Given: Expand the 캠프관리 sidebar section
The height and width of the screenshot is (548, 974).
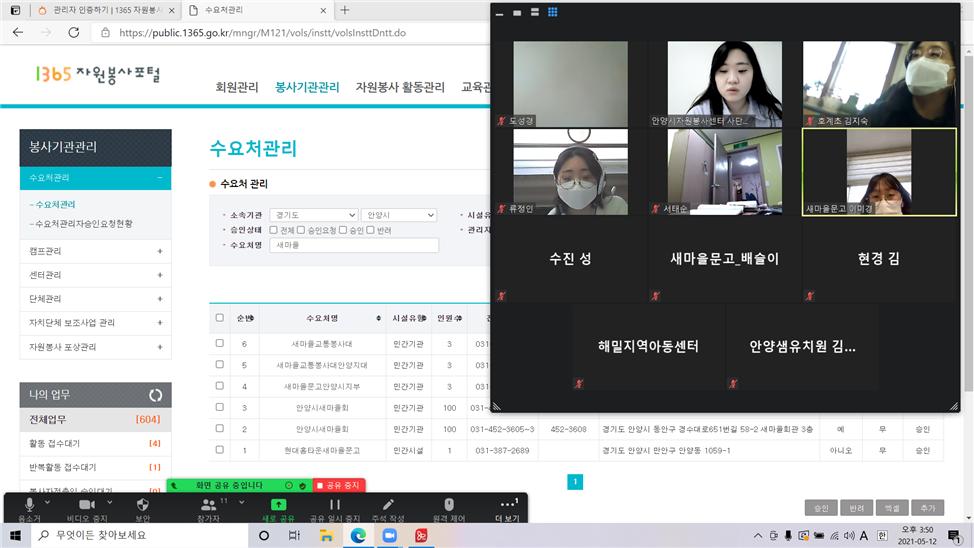Looking at the screenshot, I should click(x=95, y=251).
